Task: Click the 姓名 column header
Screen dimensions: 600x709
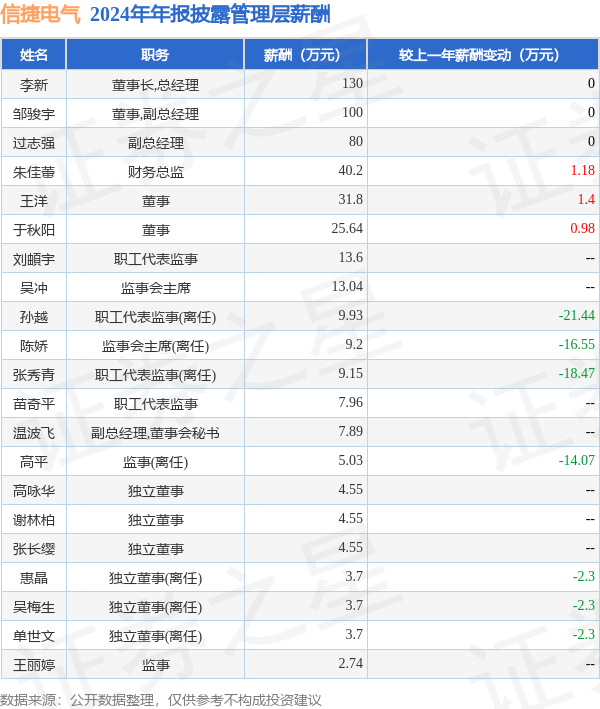Action: pos(34,55)
